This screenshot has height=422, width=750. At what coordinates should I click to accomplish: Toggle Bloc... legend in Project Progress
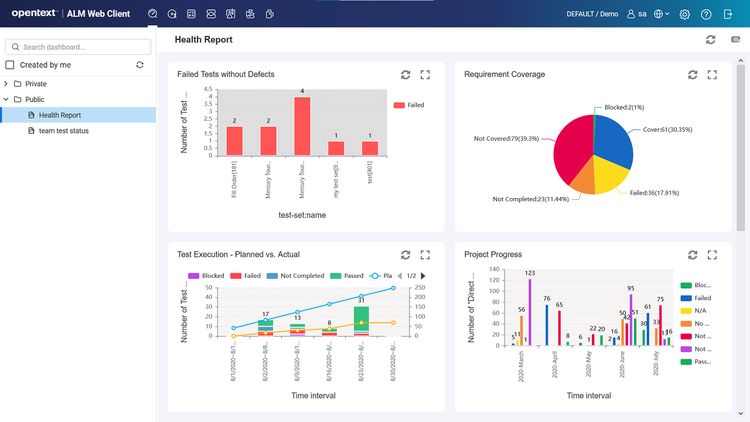tap(695, 285)
